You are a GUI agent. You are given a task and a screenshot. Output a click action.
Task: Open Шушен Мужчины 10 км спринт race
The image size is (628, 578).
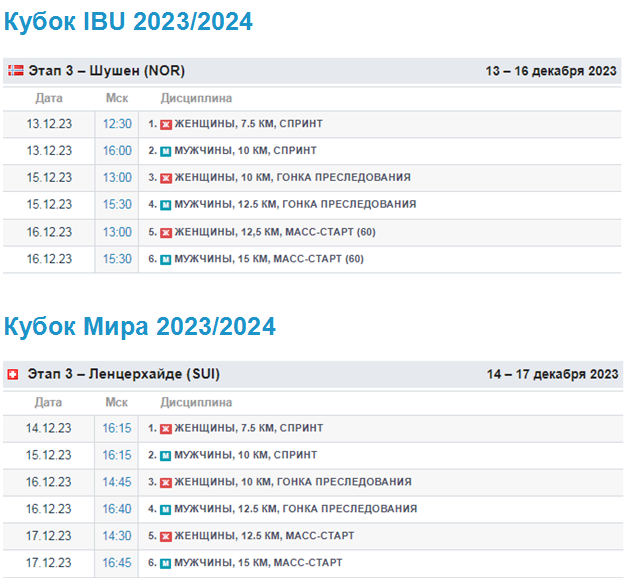click(x=246, y=151)
